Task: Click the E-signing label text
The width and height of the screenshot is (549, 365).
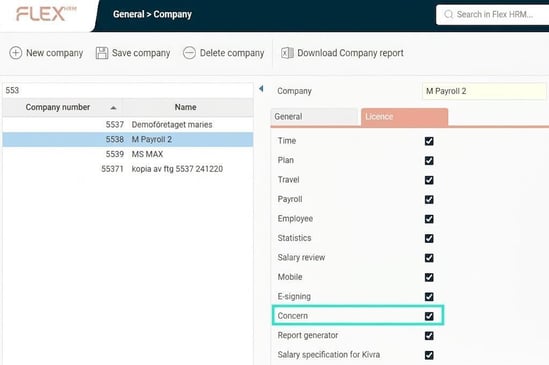Action: tap(294, 297)
